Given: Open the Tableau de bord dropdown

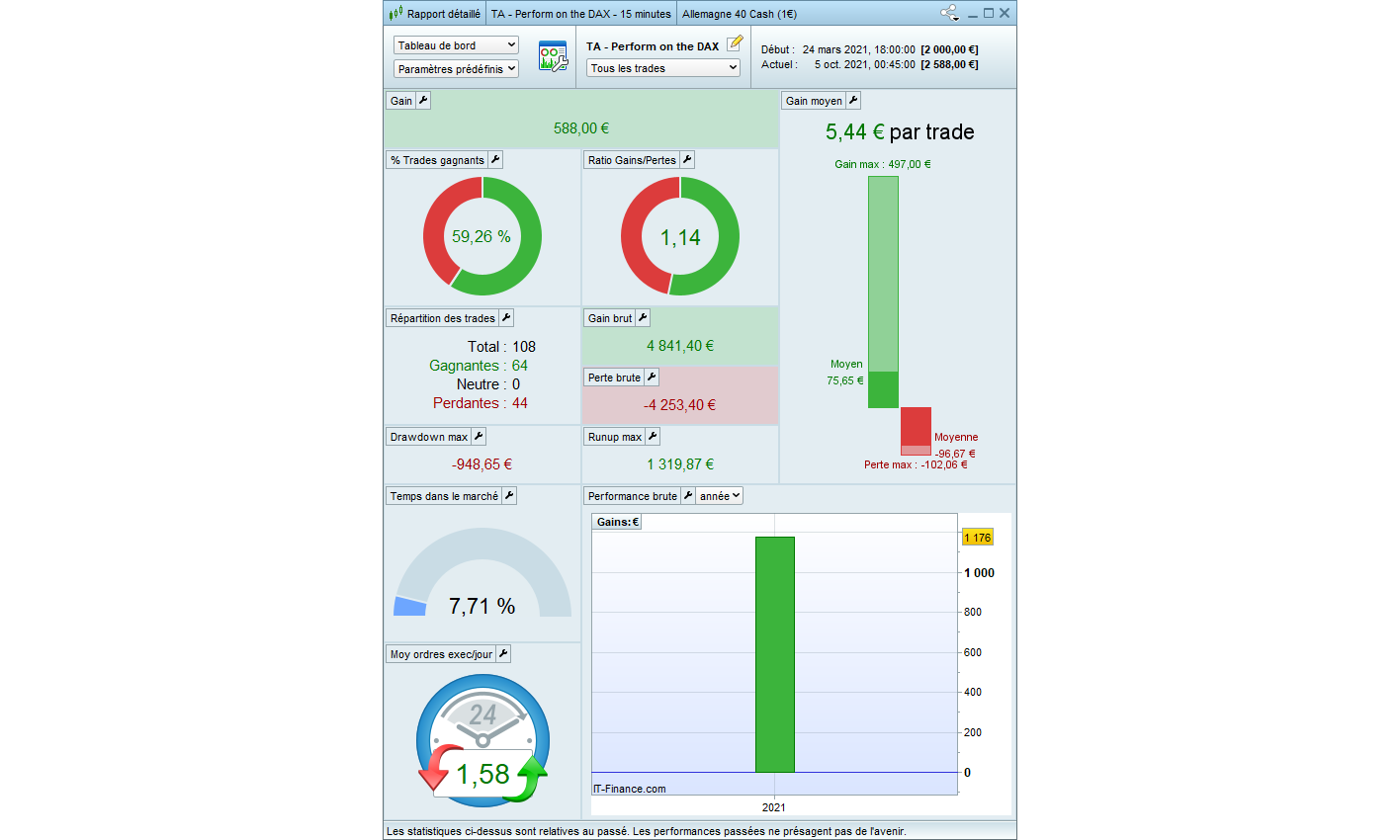Looking at the screenshot, I should tap(456, 45).
